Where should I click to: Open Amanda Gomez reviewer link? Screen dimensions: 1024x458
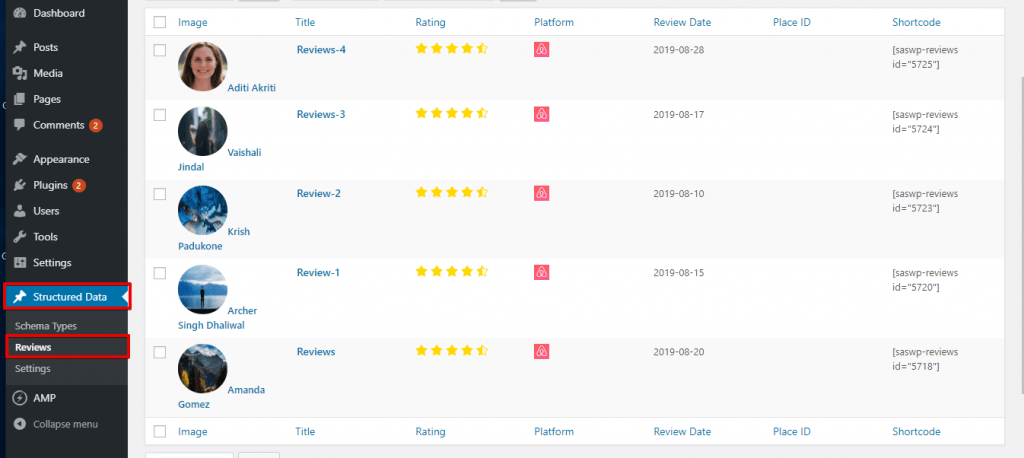221,397
